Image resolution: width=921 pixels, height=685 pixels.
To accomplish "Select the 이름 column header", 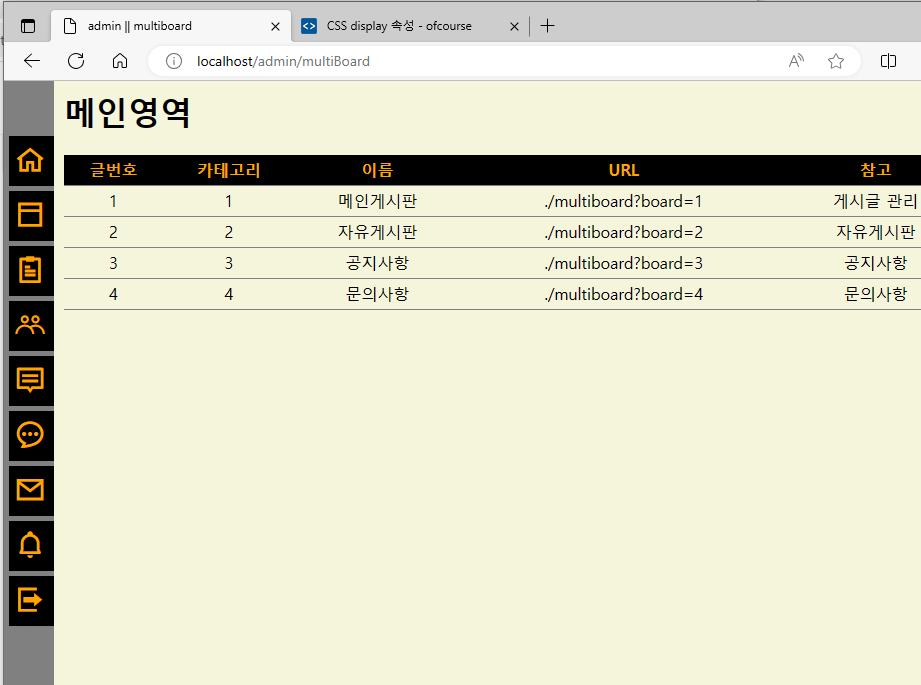I will (377, 170).
